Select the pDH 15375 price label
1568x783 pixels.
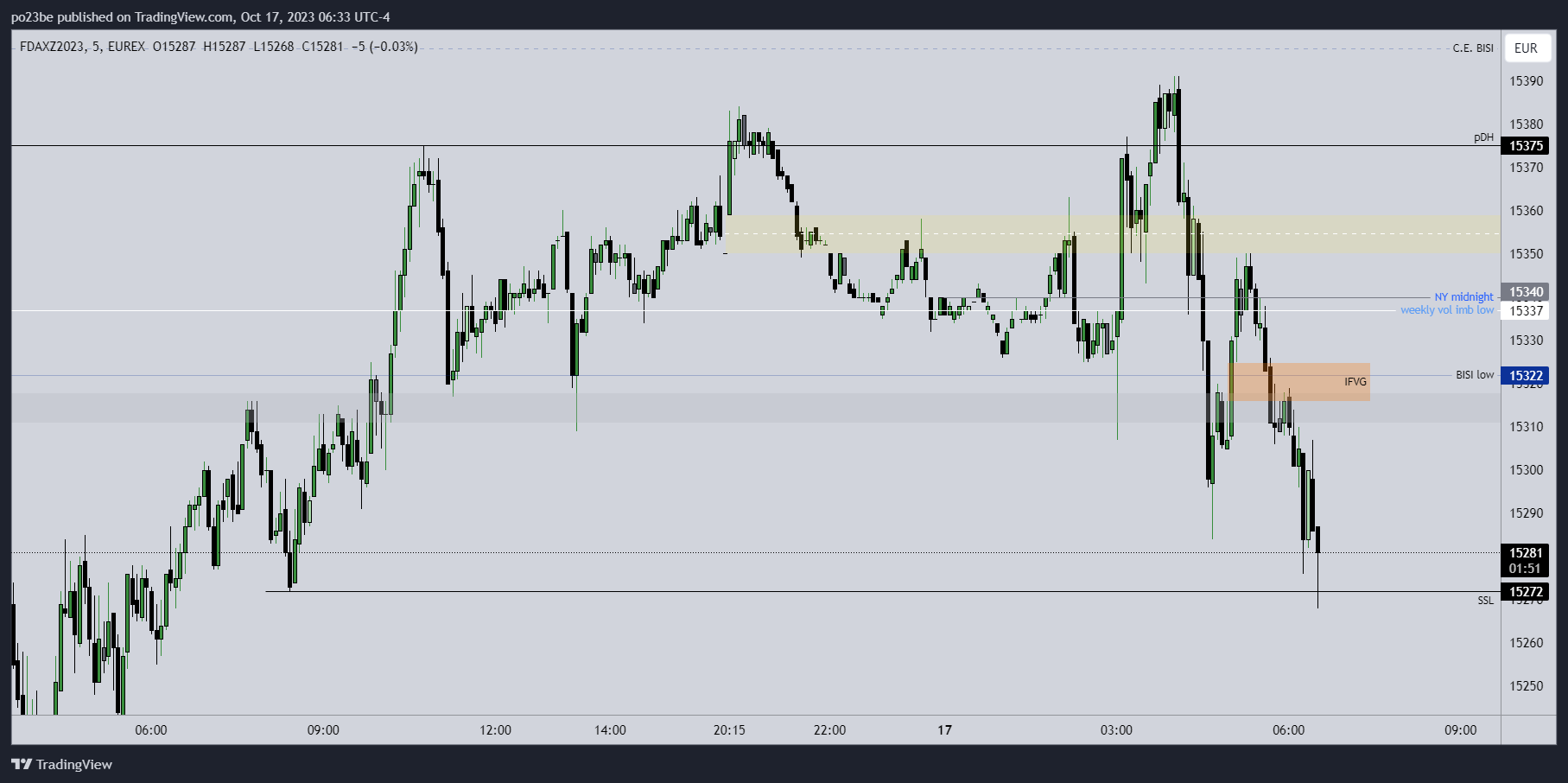(x=1526, y=146)
